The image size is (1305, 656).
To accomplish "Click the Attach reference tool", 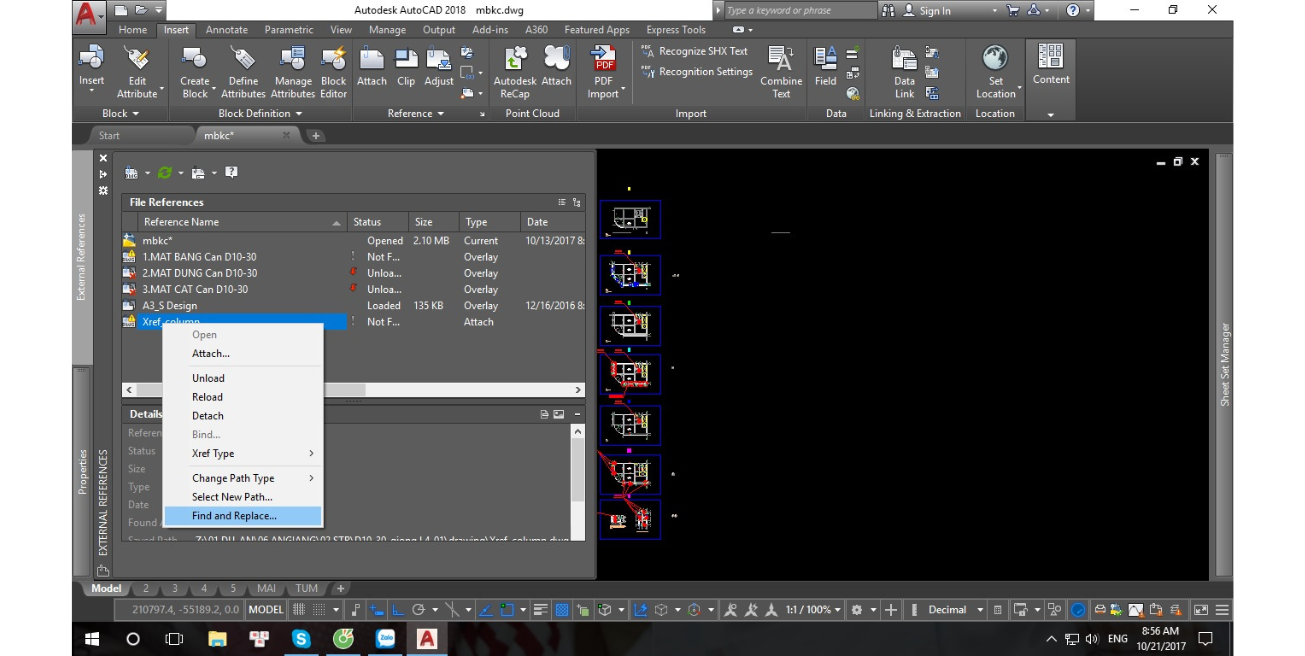I will (372, 66).
